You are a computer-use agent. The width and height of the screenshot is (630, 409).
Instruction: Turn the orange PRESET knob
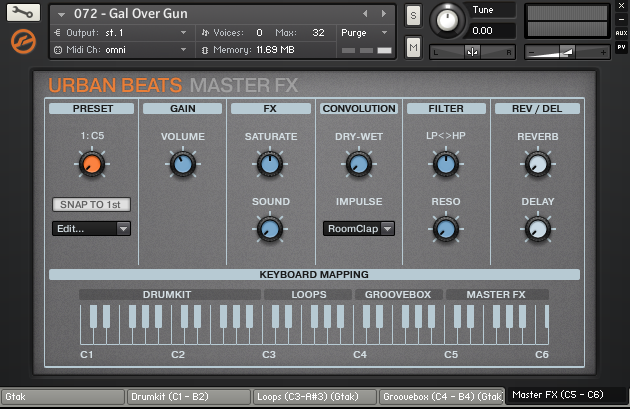point(92,165)
